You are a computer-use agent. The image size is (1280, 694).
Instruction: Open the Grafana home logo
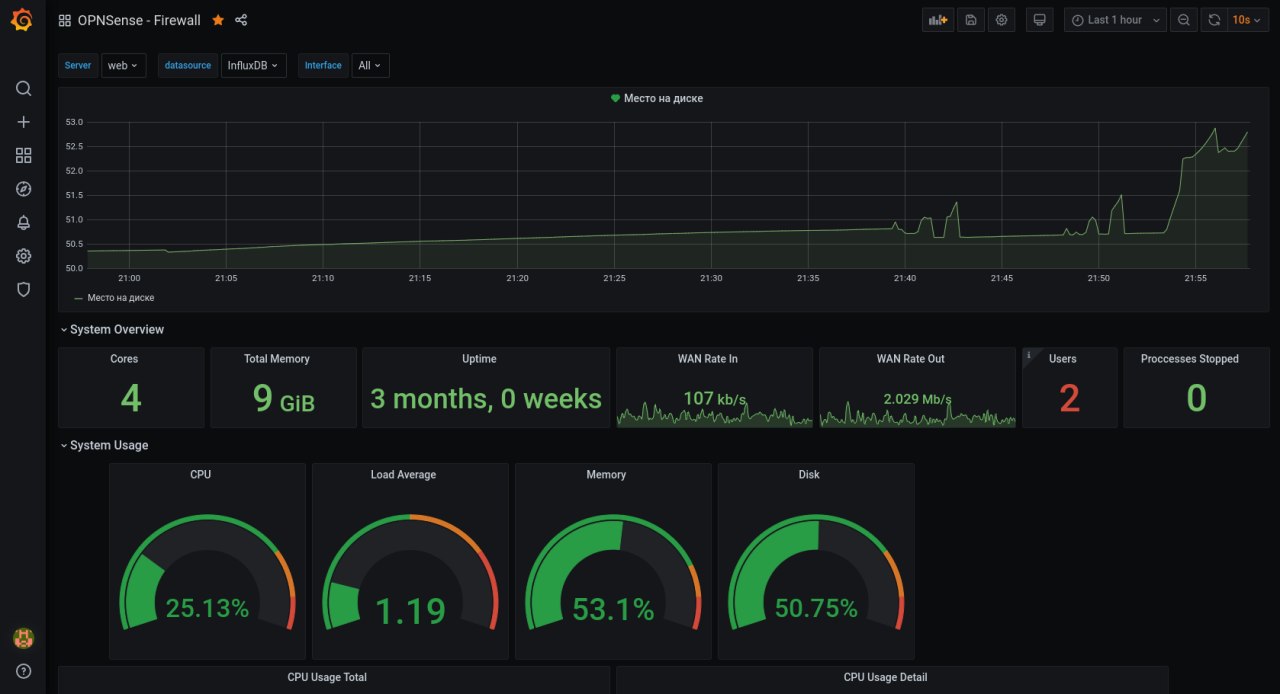point(22,21)
